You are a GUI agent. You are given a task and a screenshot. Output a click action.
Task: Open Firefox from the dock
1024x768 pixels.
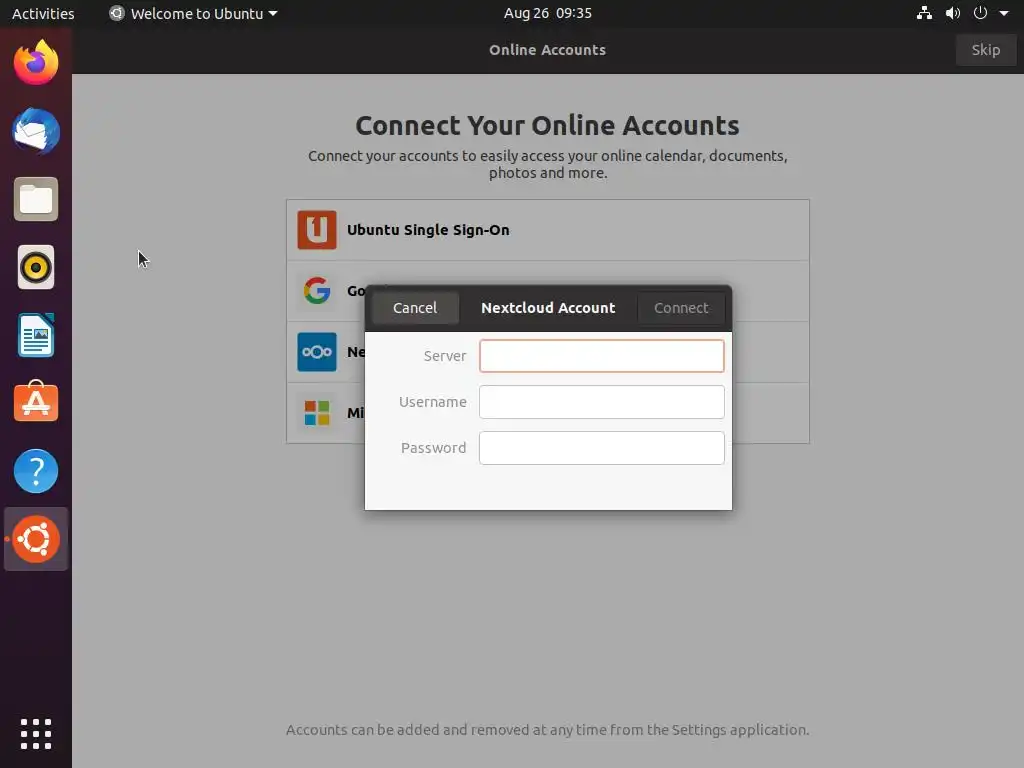[x=36, y=63]
